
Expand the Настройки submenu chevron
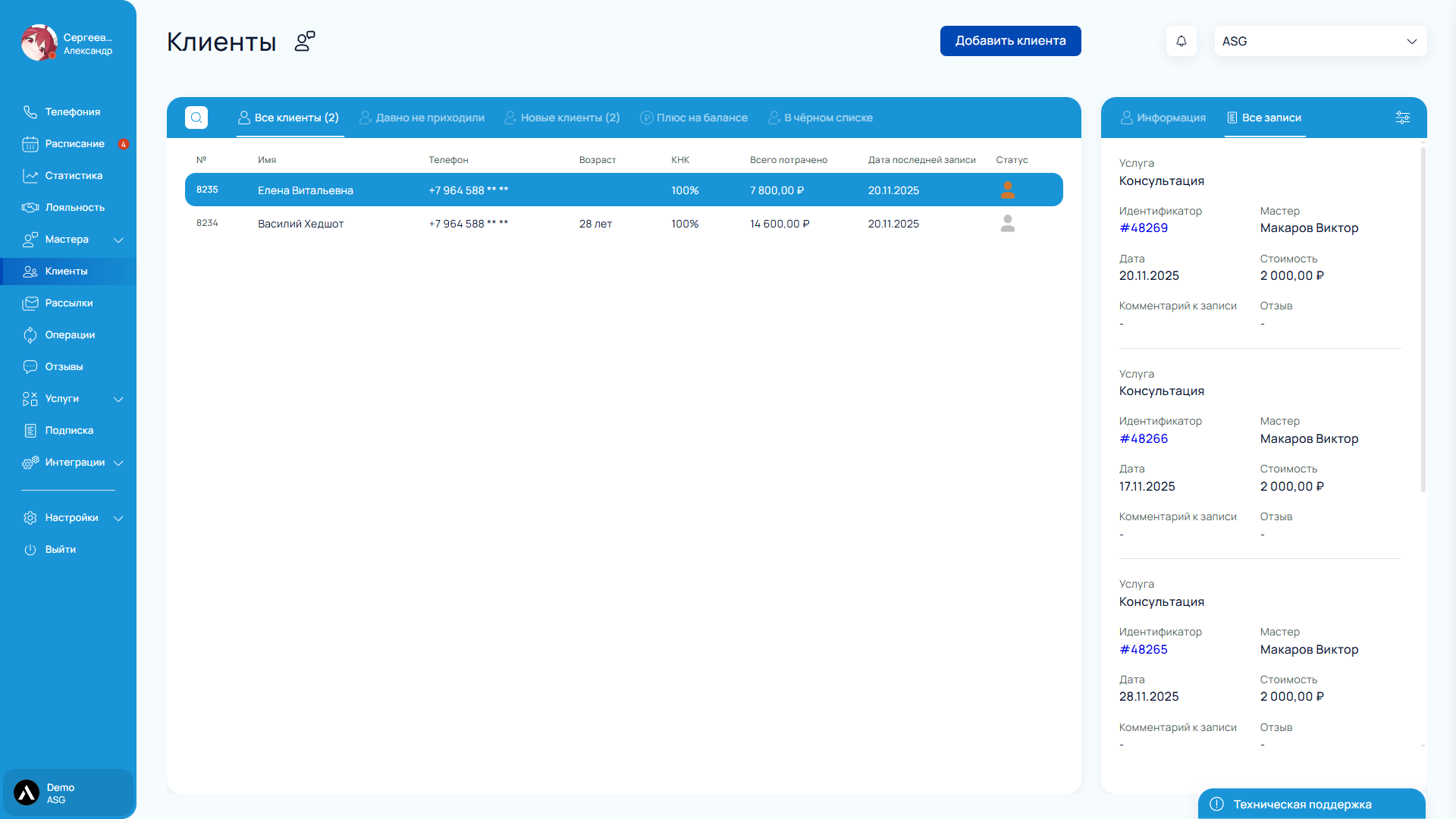click(x=118, y=518)
